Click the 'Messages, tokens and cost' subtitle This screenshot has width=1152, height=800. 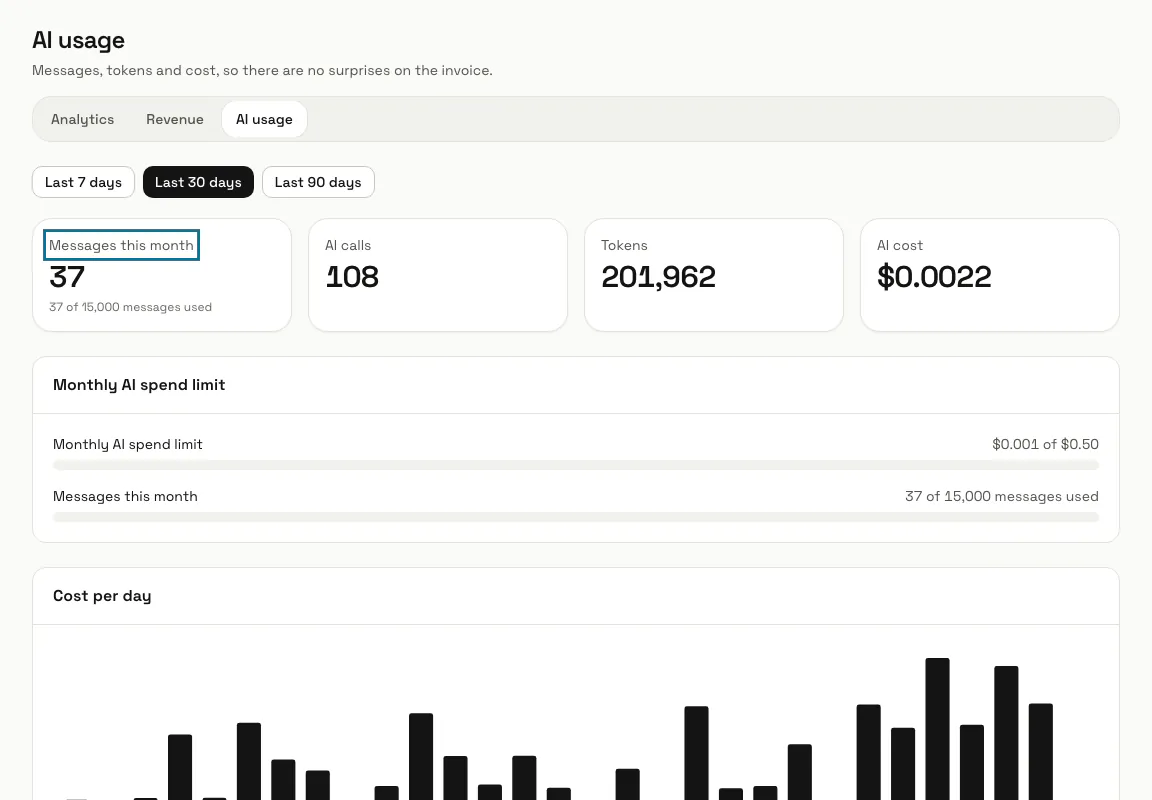point(262,71)
